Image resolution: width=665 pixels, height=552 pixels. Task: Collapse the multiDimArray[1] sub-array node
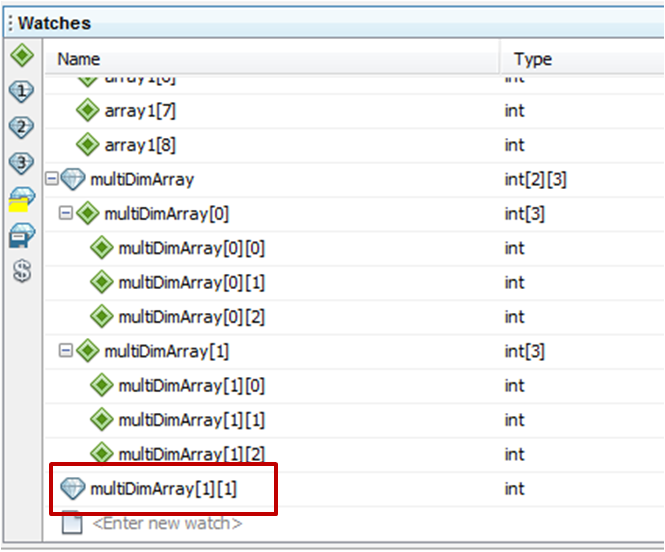click(66, 351)
